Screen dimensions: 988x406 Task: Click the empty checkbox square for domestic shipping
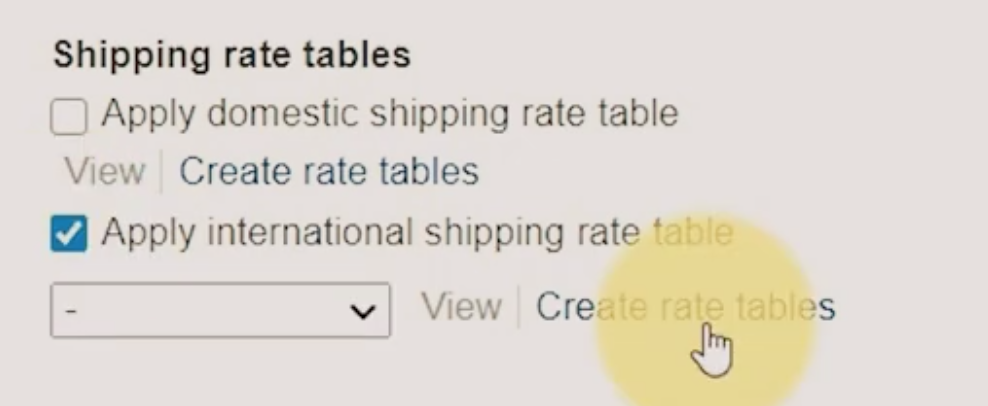point(69,117)
